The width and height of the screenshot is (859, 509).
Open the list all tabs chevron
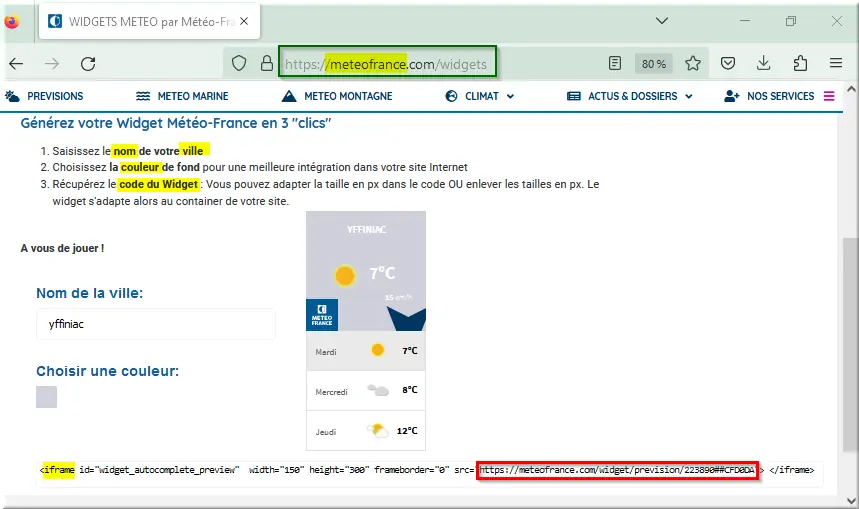pos(662,21)
